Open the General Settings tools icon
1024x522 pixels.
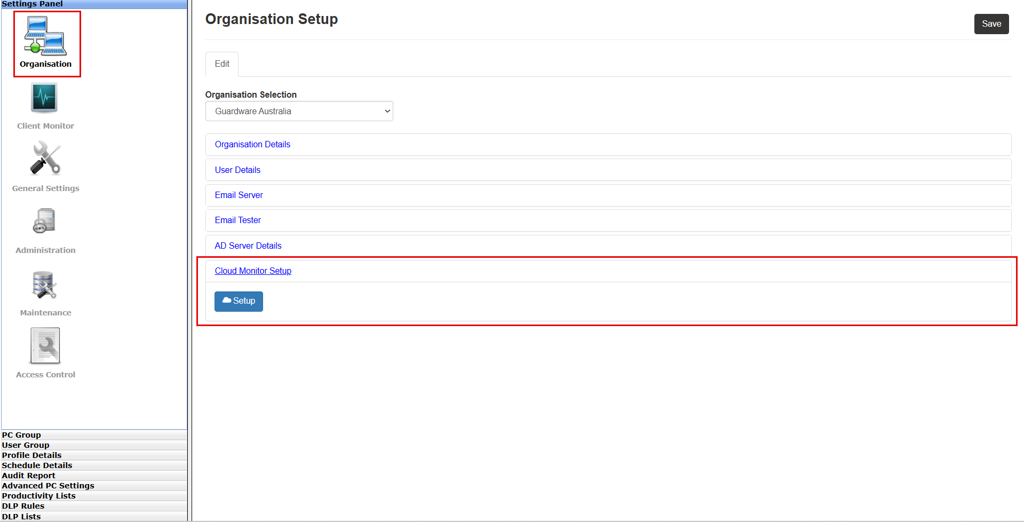click(45, 160)
